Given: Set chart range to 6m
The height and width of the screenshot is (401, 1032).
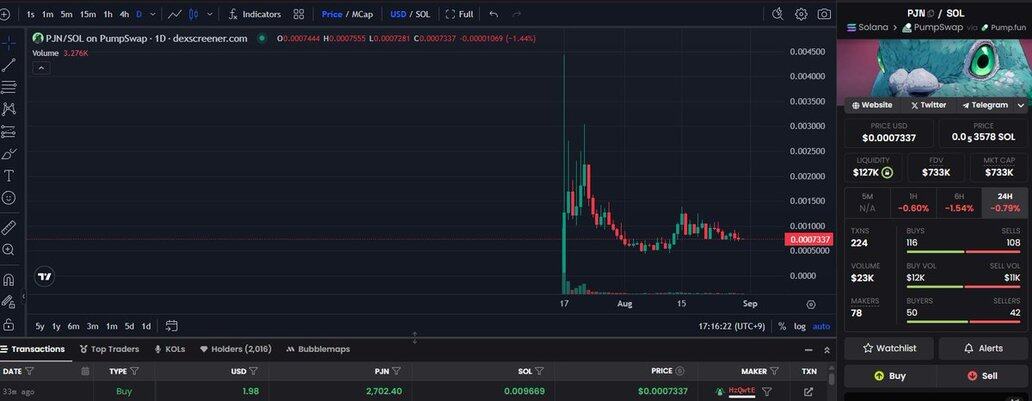Looking at the screenshot, I should point(73,326).
